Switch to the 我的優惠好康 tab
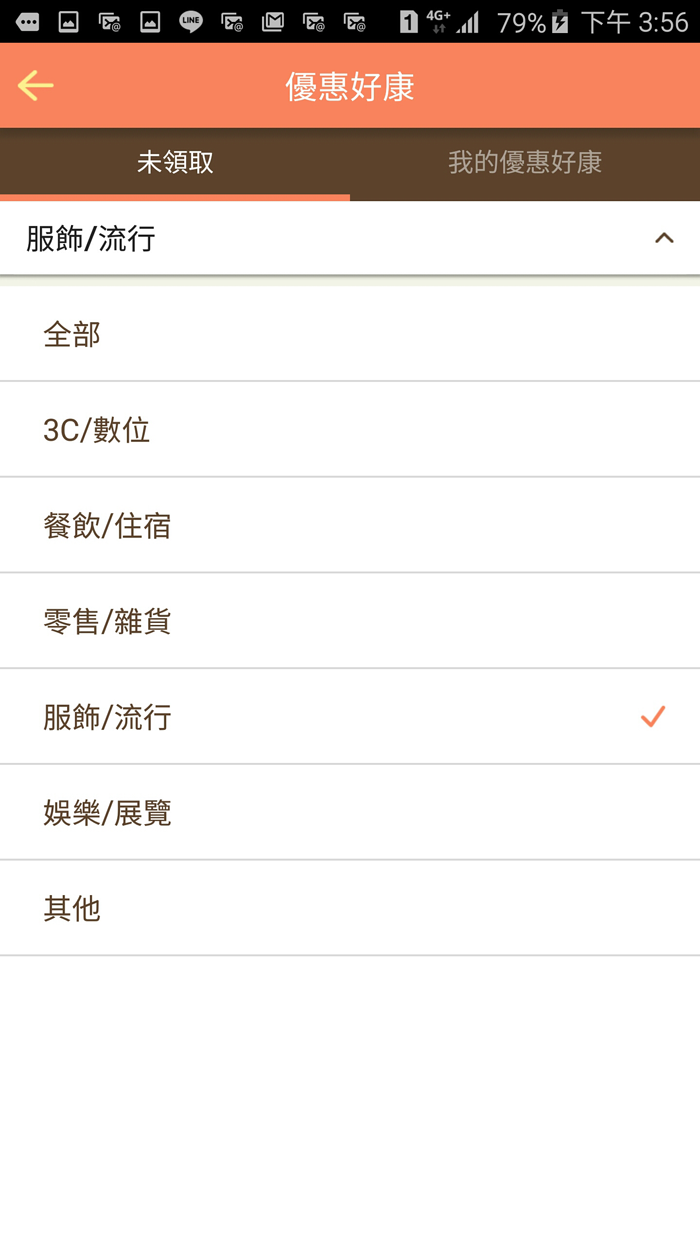This screenshot has width=700, height=1244. pyautogui.click(x=525, y=163)
